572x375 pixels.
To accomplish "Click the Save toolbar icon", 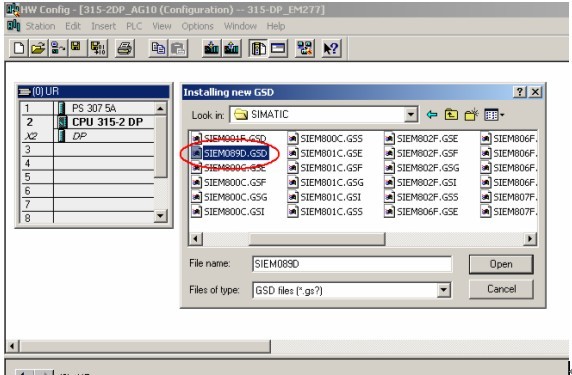I will click(76, 48).
